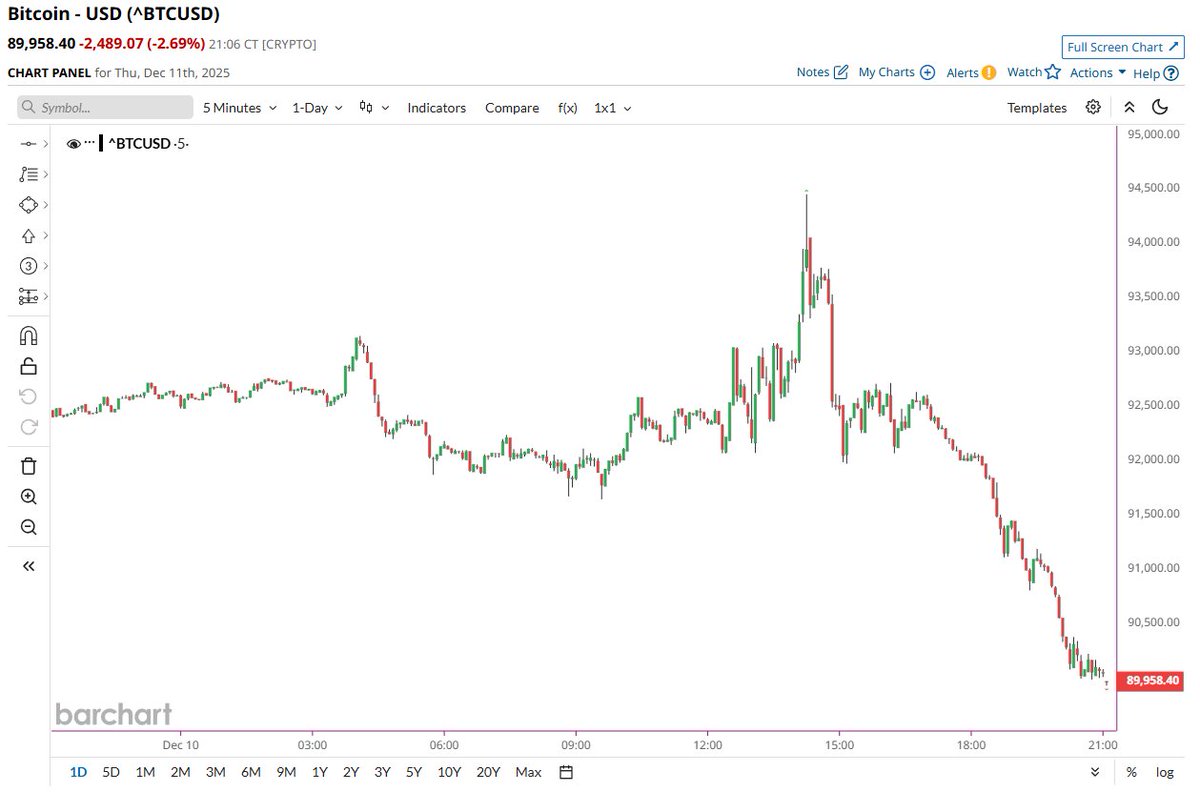
Task: Click the trash delete drawings icon
Action: (x=28, y=466)
